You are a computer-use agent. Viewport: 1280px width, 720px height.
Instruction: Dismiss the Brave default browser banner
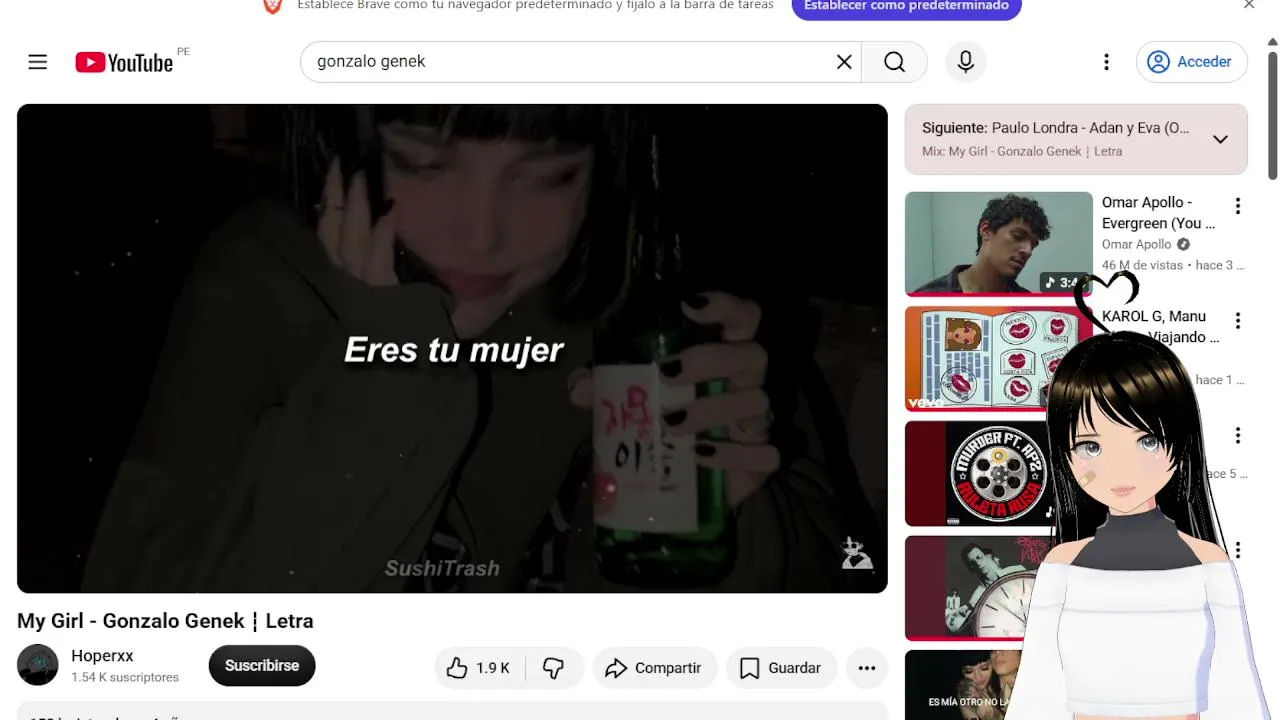(1249, 5)
